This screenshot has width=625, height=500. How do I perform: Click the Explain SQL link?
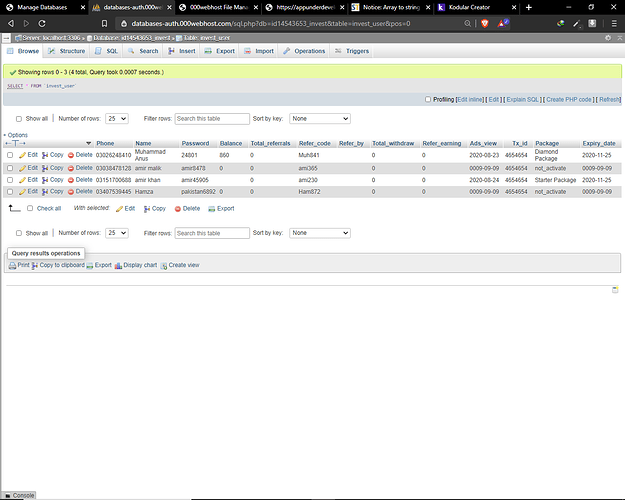[x=522, y=100]
